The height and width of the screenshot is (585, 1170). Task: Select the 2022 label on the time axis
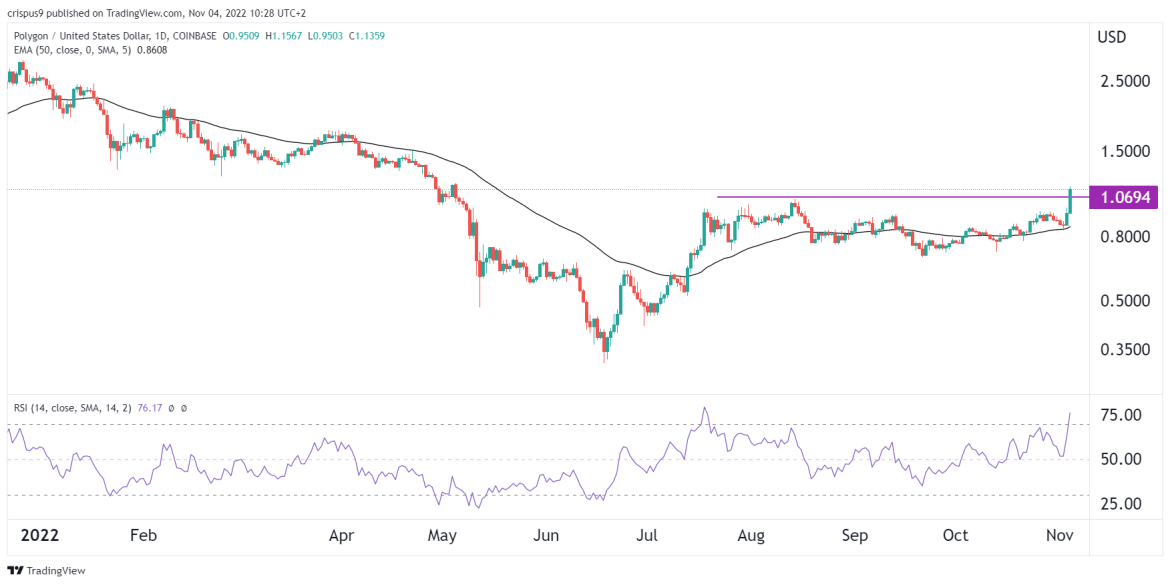click(x=42, y=536)
